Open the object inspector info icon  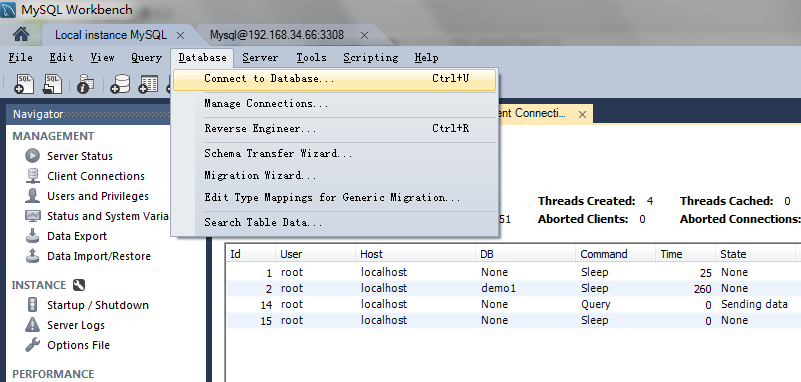click(85, 84)
